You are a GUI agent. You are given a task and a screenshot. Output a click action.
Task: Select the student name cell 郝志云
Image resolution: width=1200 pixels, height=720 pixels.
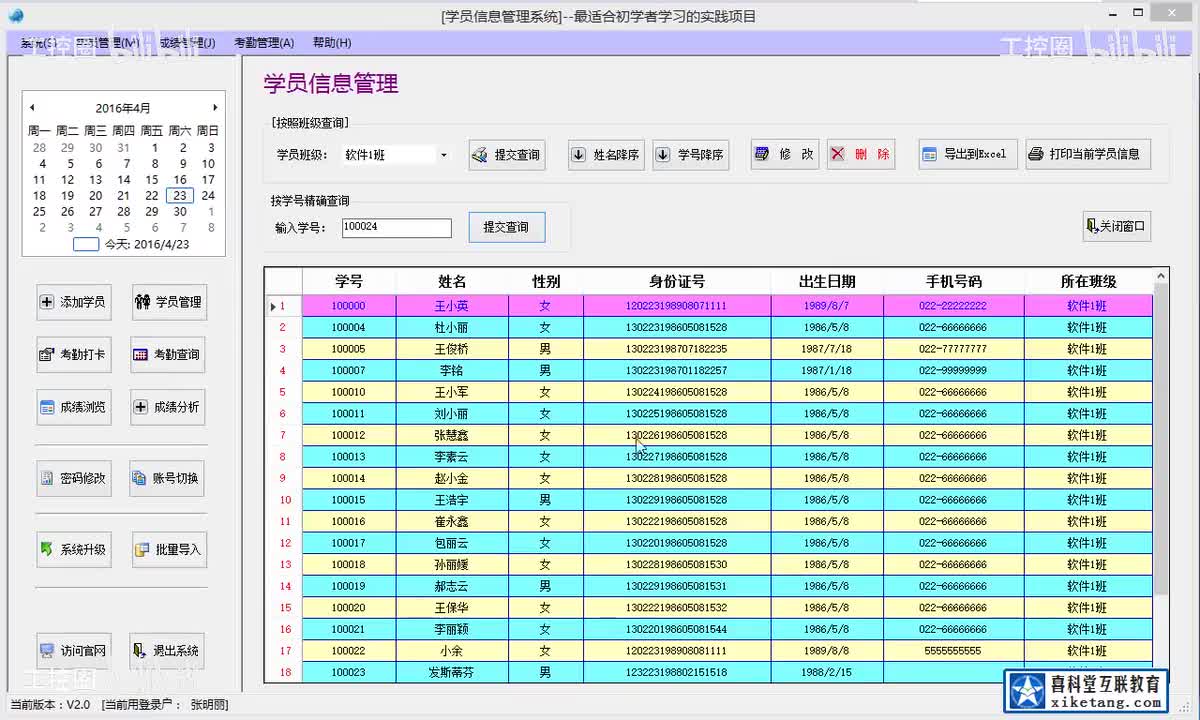tap(452, 586)
